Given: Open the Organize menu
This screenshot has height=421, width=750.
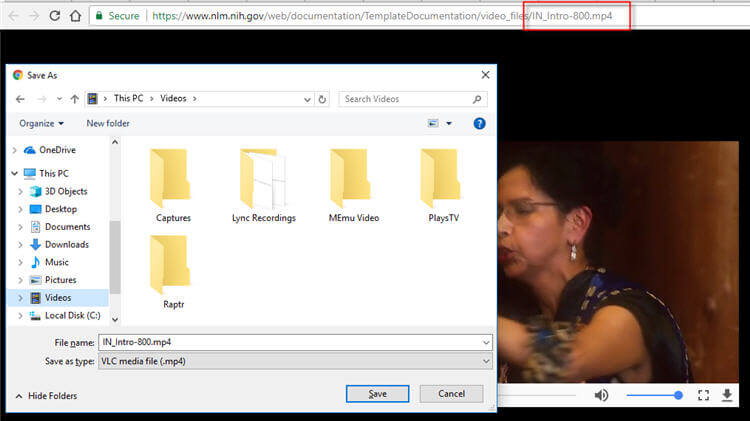Looking at the screenshot, I should pos(41,124).
